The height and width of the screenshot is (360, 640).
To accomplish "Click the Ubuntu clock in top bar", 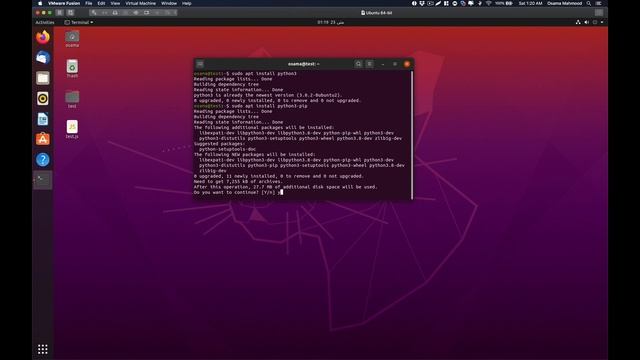I will (x=331, y=22).
